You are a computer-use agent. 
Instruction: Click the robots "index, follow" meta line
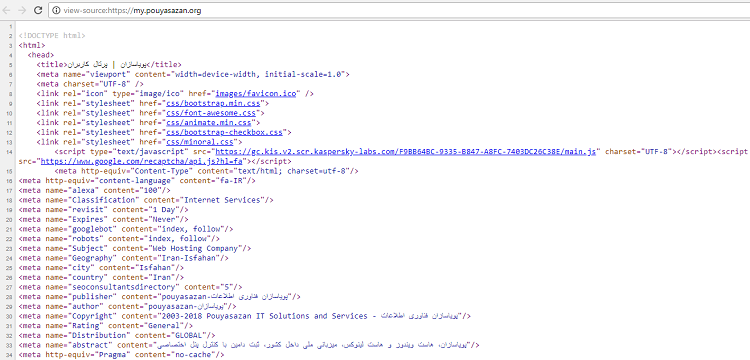pos(119,239)
